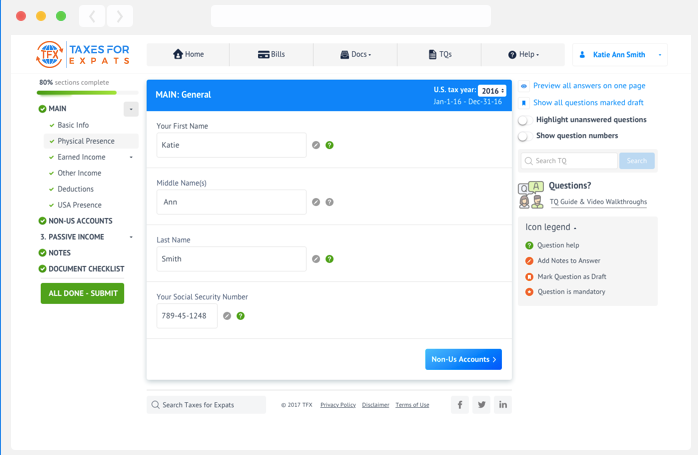This screenshot has height=455, width=698.
Task: Open the Katie Ann Smith account menu
Action: 620,55
